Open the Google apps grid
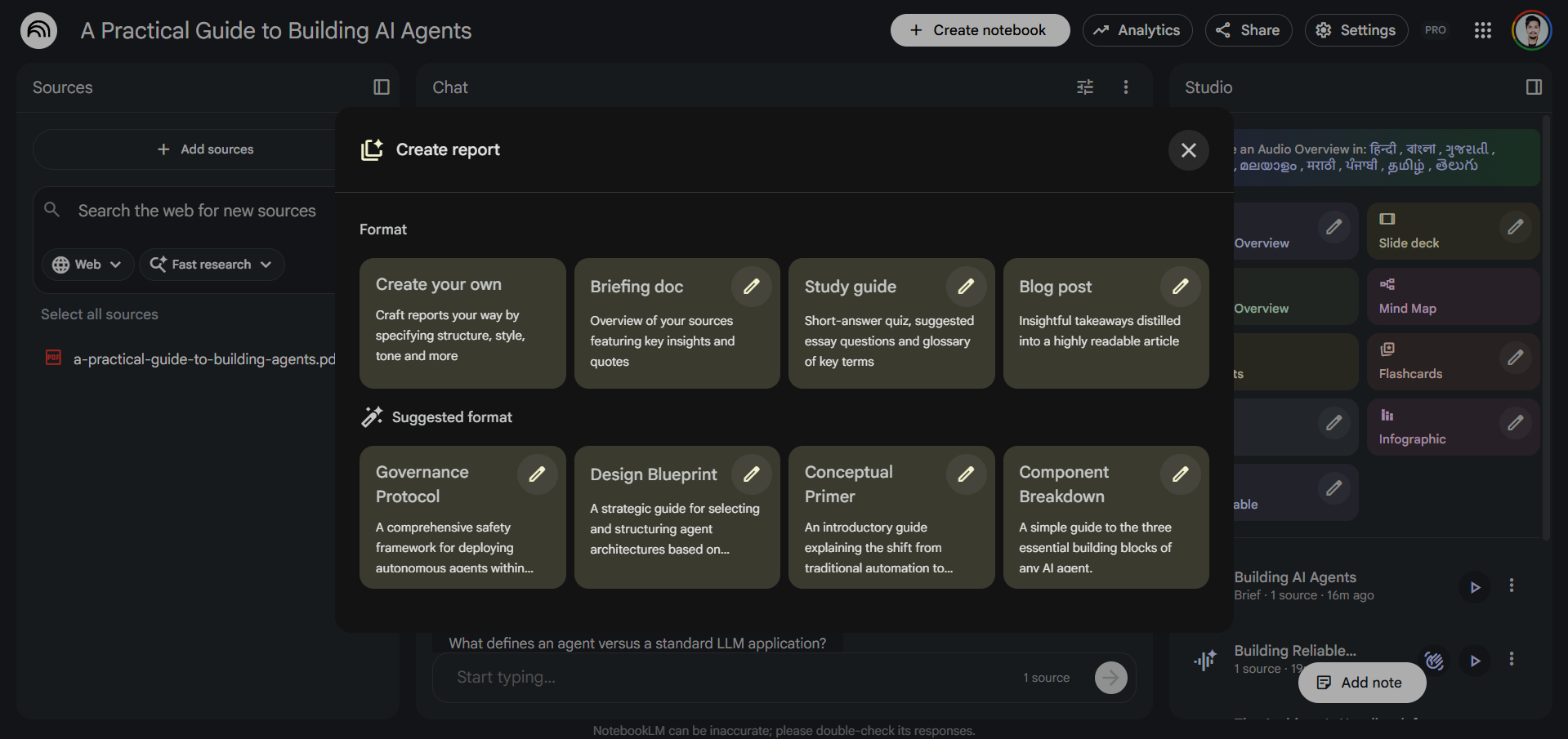Viewport: 1568px width, 739px height. click(1482, 30)
